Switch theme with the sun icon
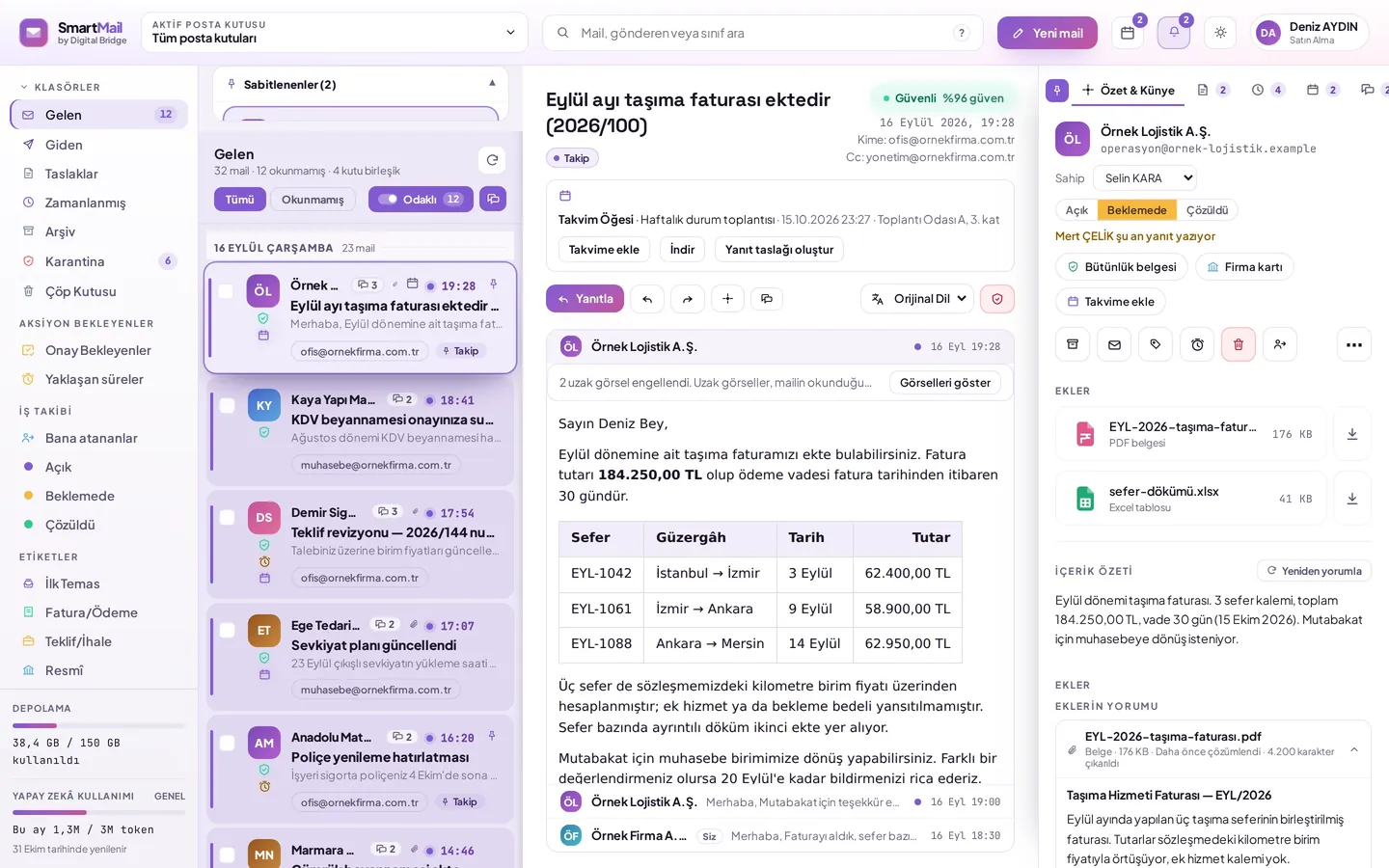The image size is (1389, 868). coord(1220,33)
